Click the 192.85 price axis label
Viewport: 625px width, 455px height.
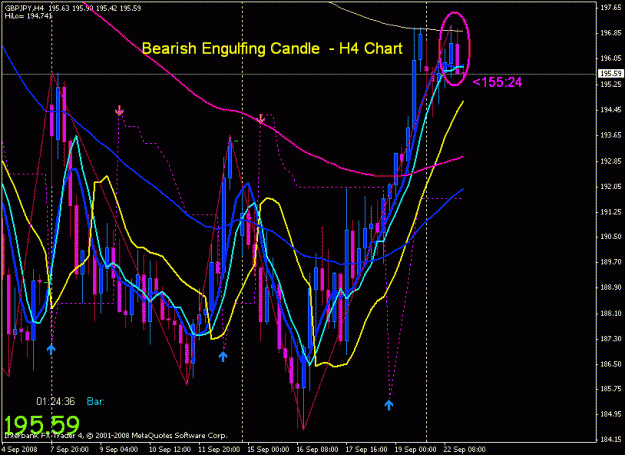pyautogui.click(x=611, y=161)
